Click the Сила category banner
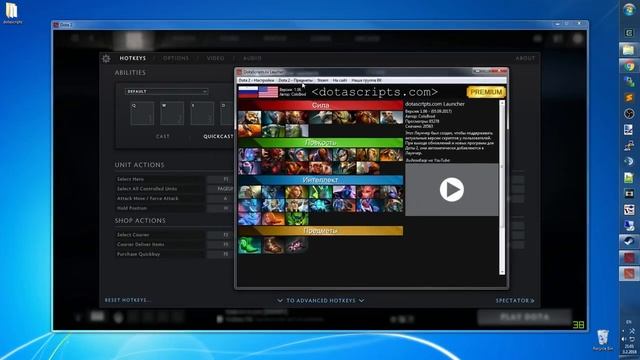 click(x=320, y=105)
